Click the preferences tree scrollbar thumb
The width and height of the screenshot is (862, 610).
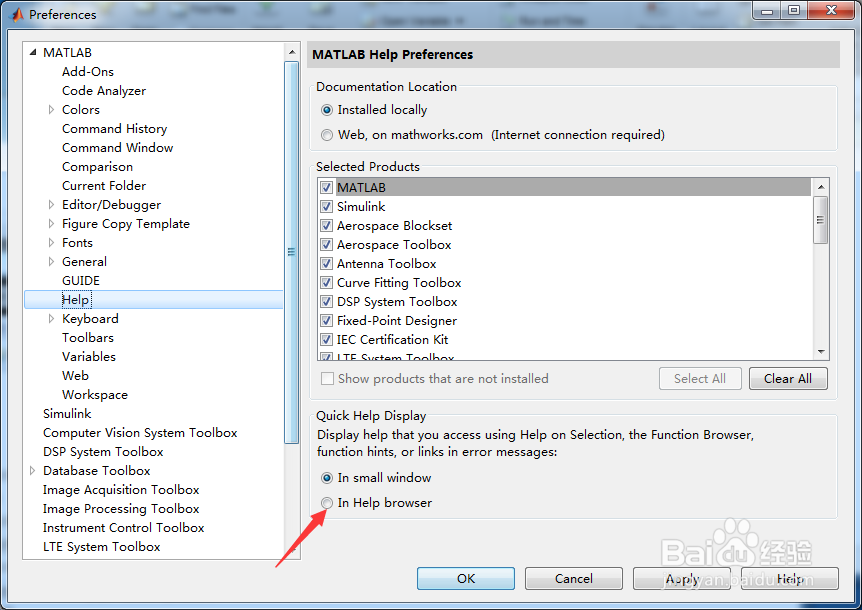[292, 252]
